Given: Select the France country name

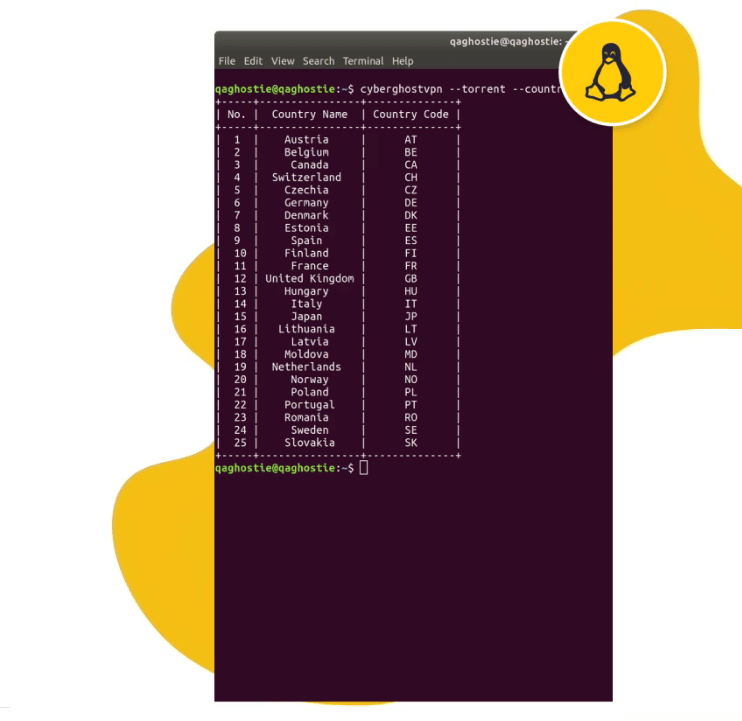Looking at the screenshot, I should click(309, 266).
